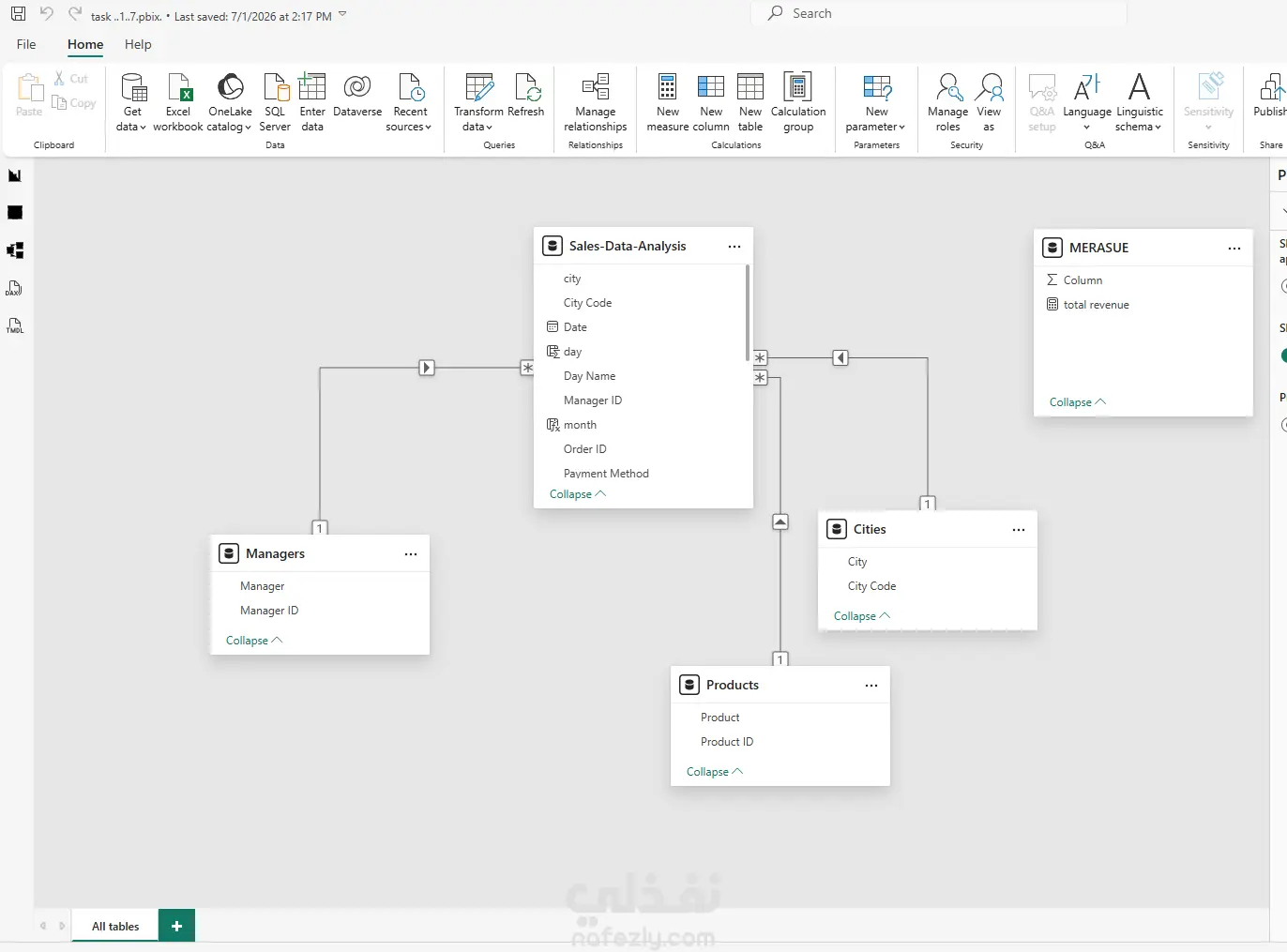The width and height of the screenshot is (1287, 952).
Task: Open Linguistic schema options
Action: point(1139,102)
